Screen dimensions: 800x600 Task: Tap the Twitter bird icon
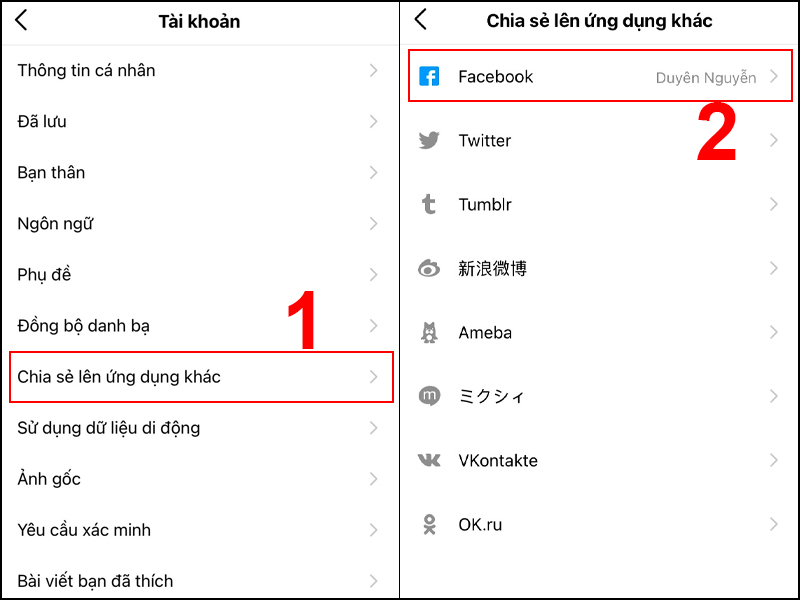pyautogui.click(x=429, y=140)
